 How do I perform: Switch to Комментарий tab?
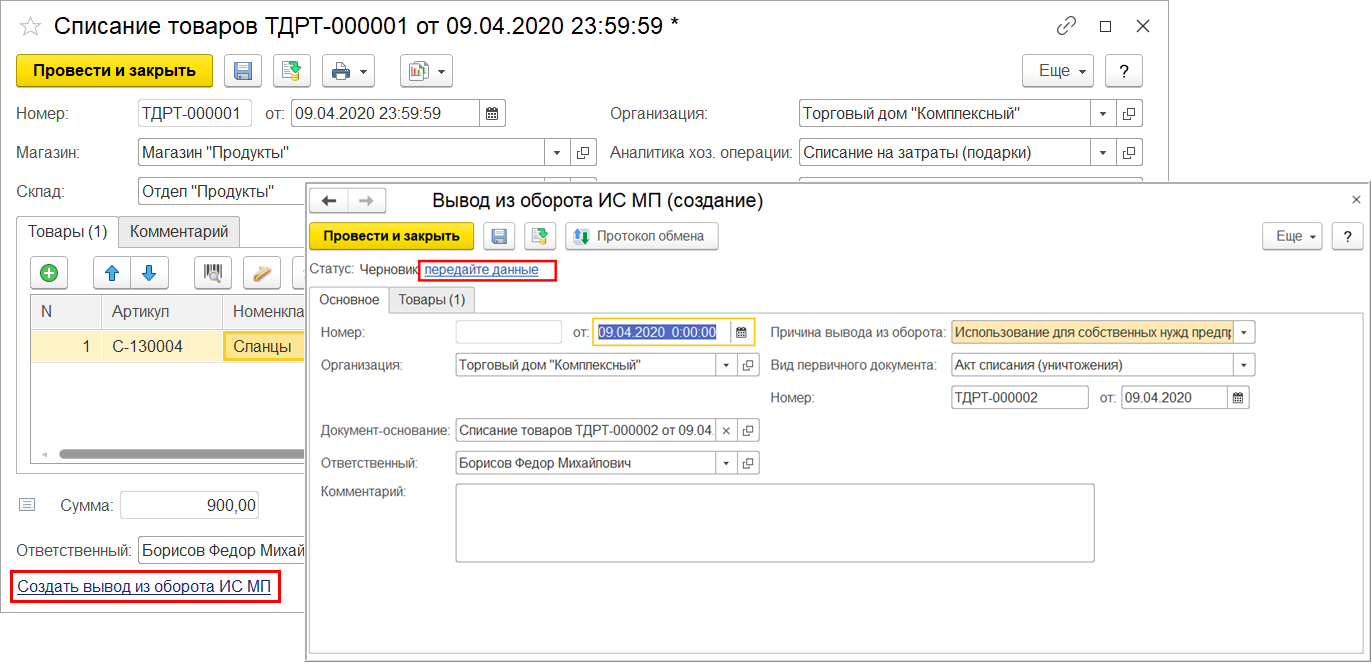click(179, 231)
